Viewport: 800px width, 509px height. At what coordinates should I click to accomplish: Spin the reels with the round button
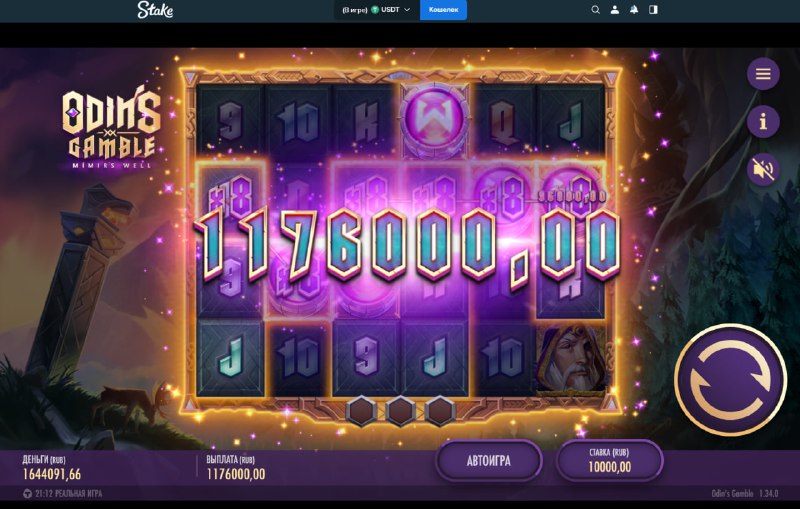point(731,380)
